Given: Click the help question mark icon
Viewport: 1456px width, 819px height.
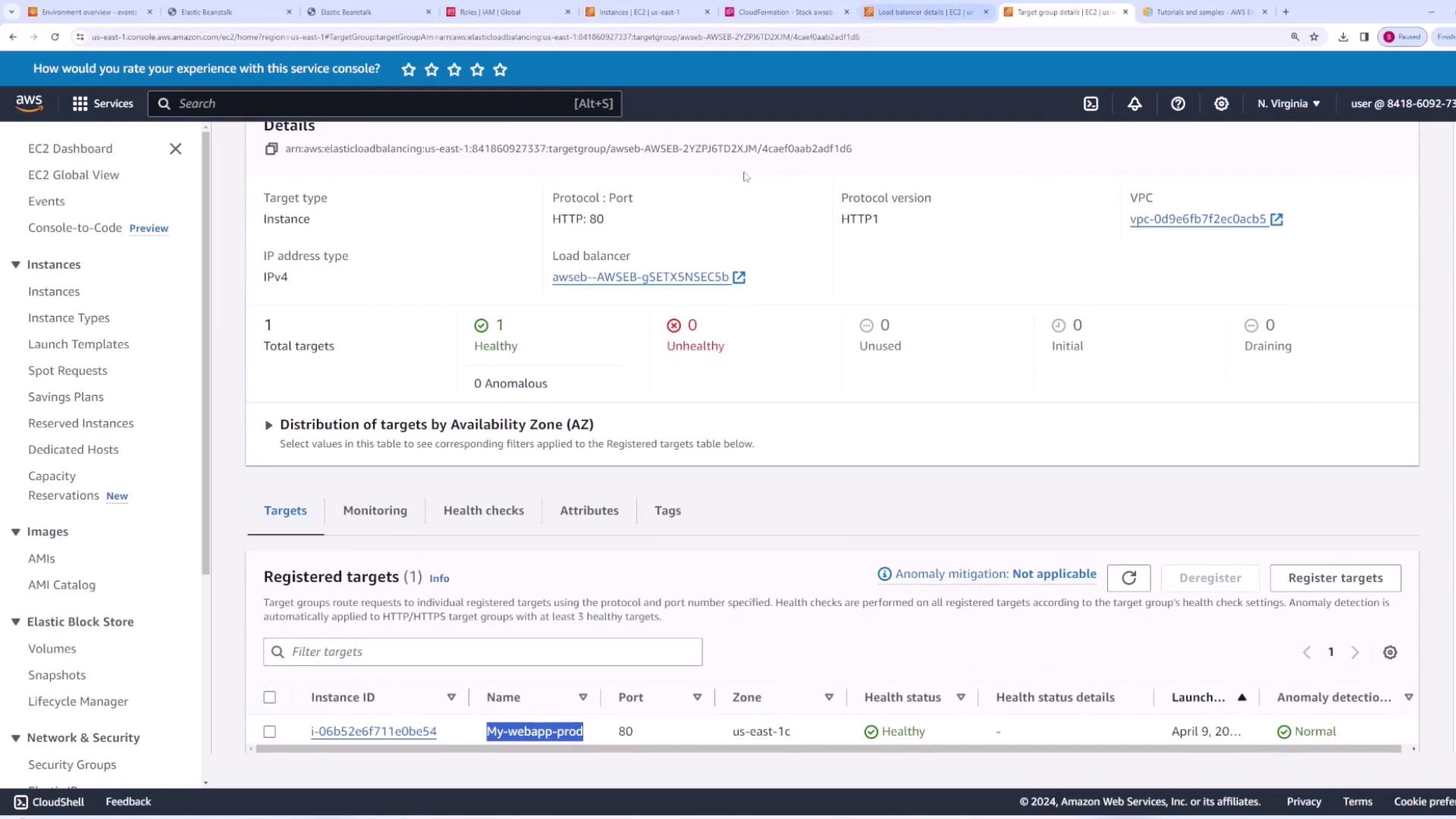Looking at the screenshot, I should (1178, 104).
